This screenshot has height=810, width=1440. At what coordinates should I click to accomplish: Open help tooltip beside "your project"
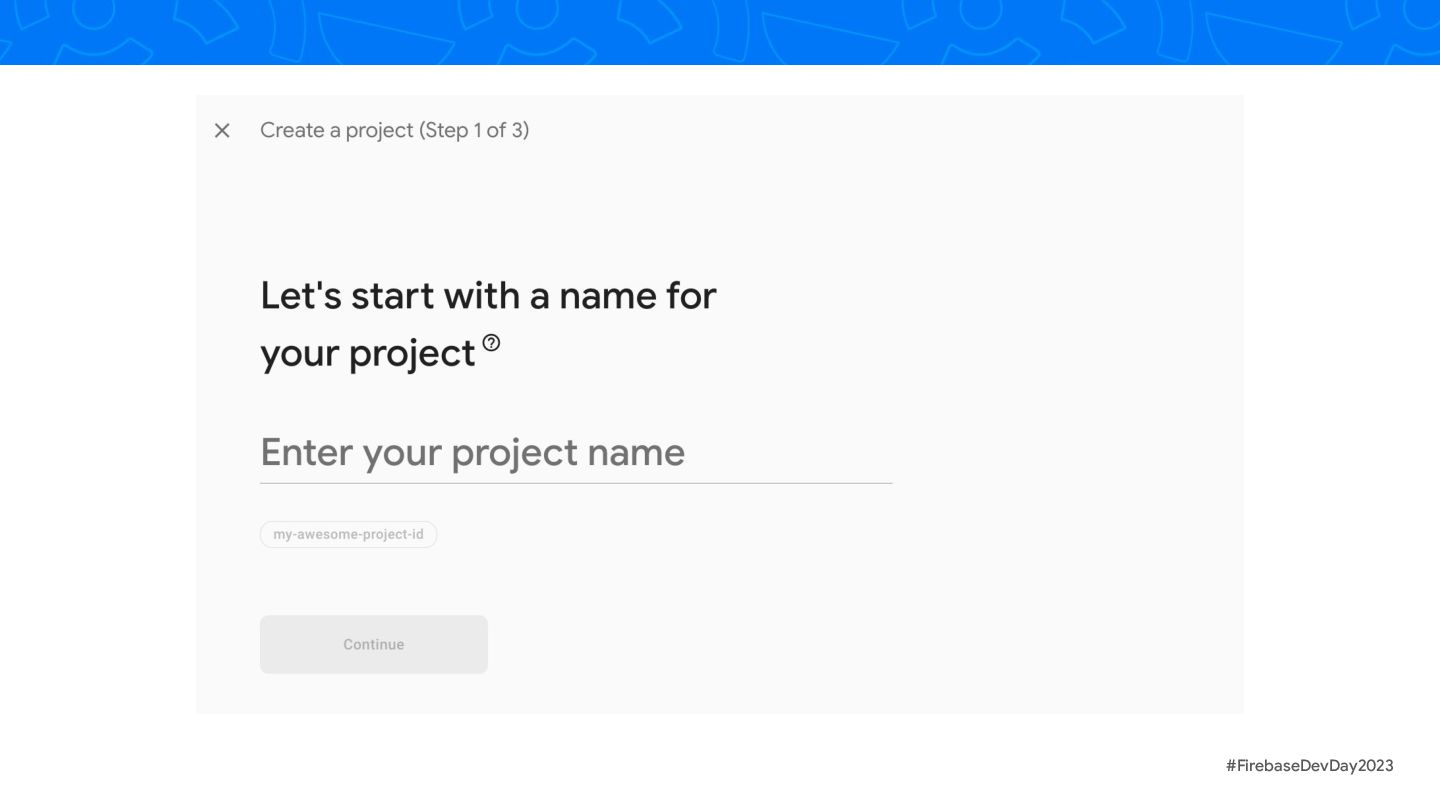point(491,343)
